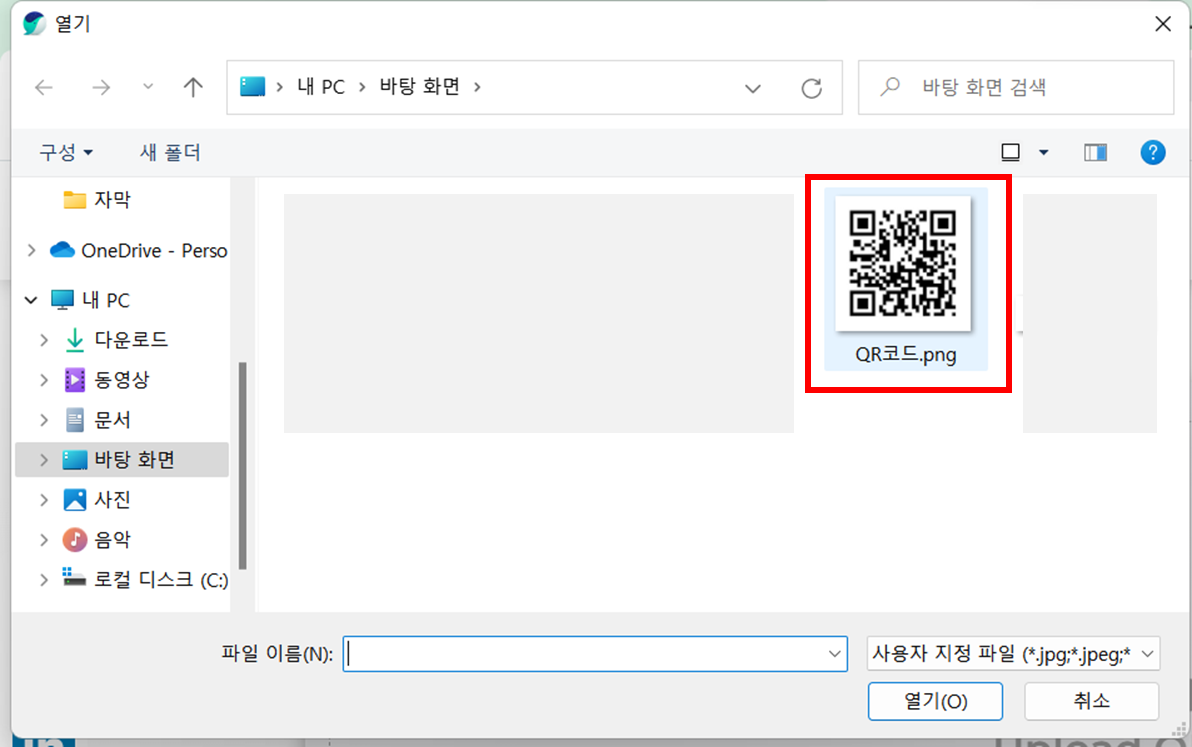The width and height of the screenshot is (1192, 747).
Task: Select the 자막 folder in sidebar
Action: (97, 200)
